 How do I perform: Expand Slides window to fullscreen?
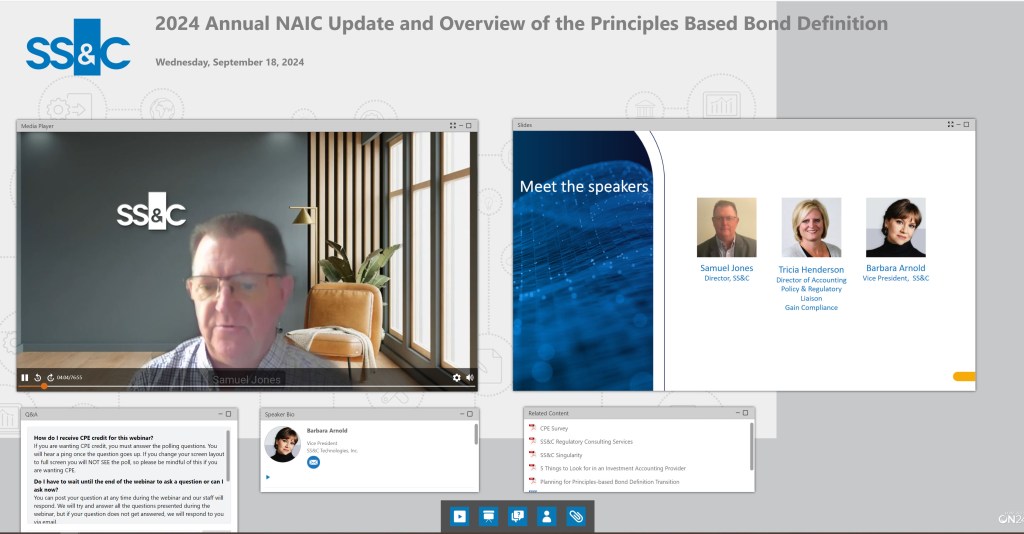[951, 124]
